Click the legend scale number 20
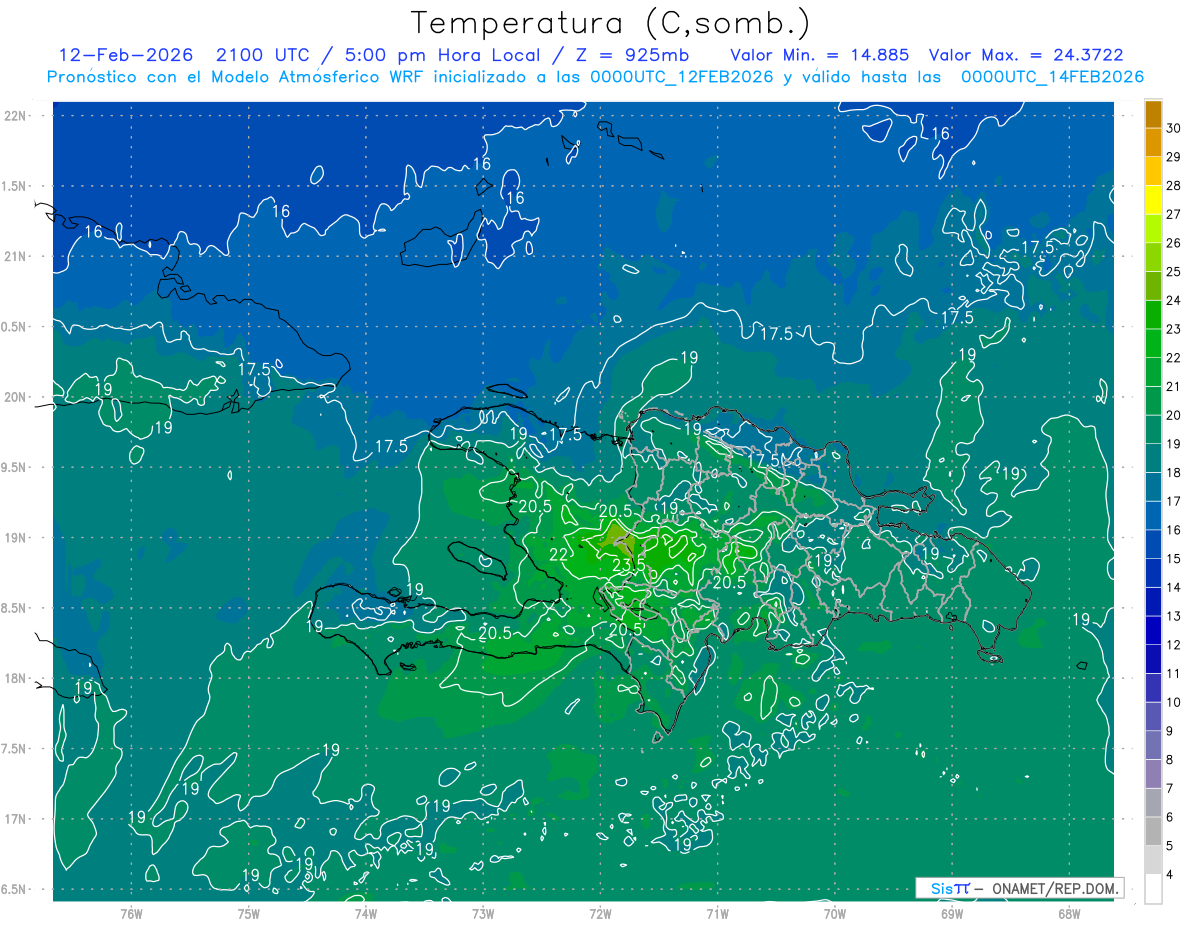Image resolution: width=1200 pixels, height=927 pixels. (x=1174, y=415)
